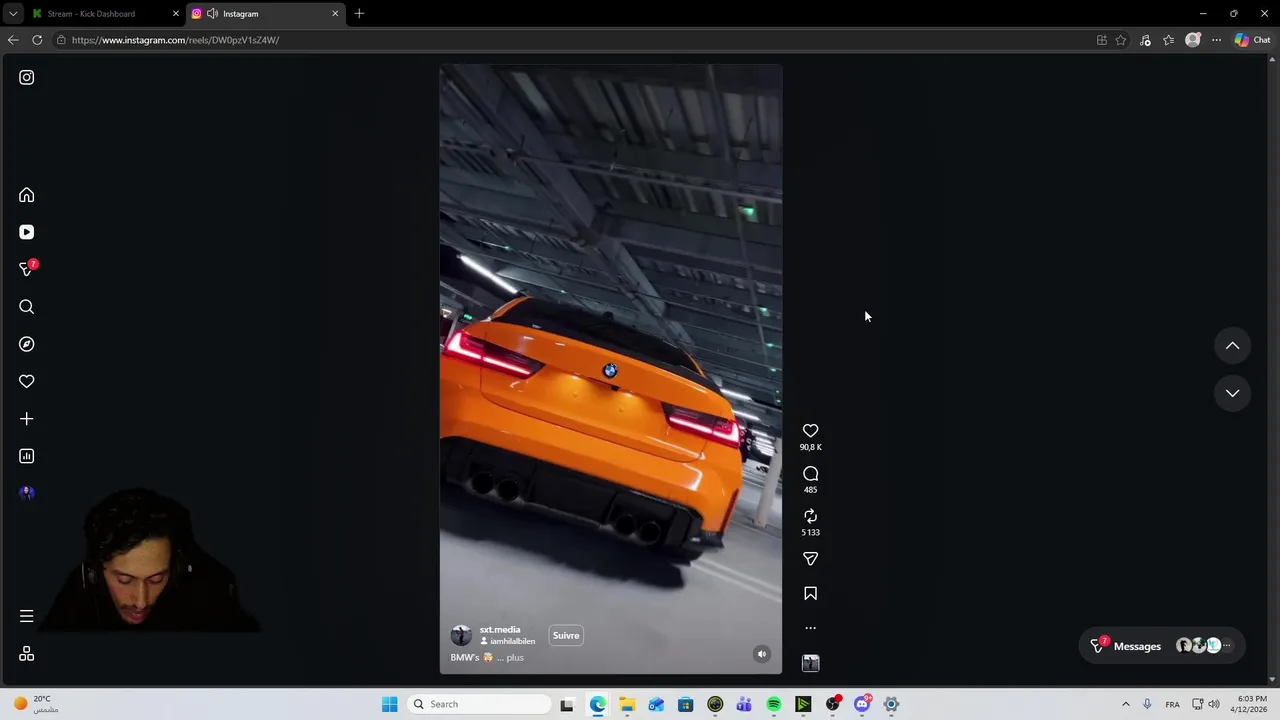Open the weather widget showing 20°C
This screenshot has height=720, width=1280.
point(34,704)
